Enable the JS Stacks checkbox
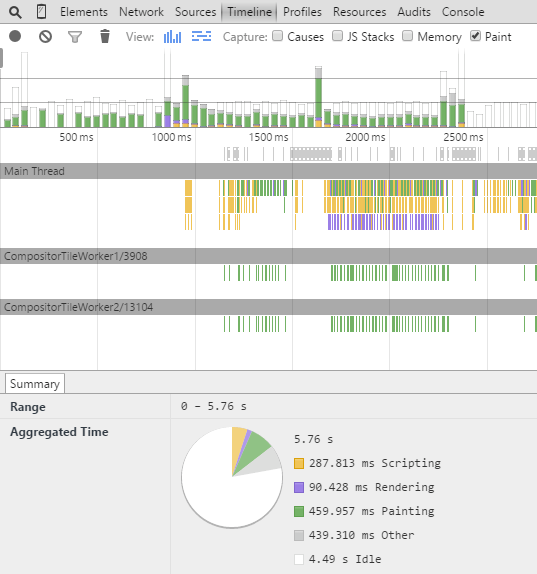 (338, 36)
